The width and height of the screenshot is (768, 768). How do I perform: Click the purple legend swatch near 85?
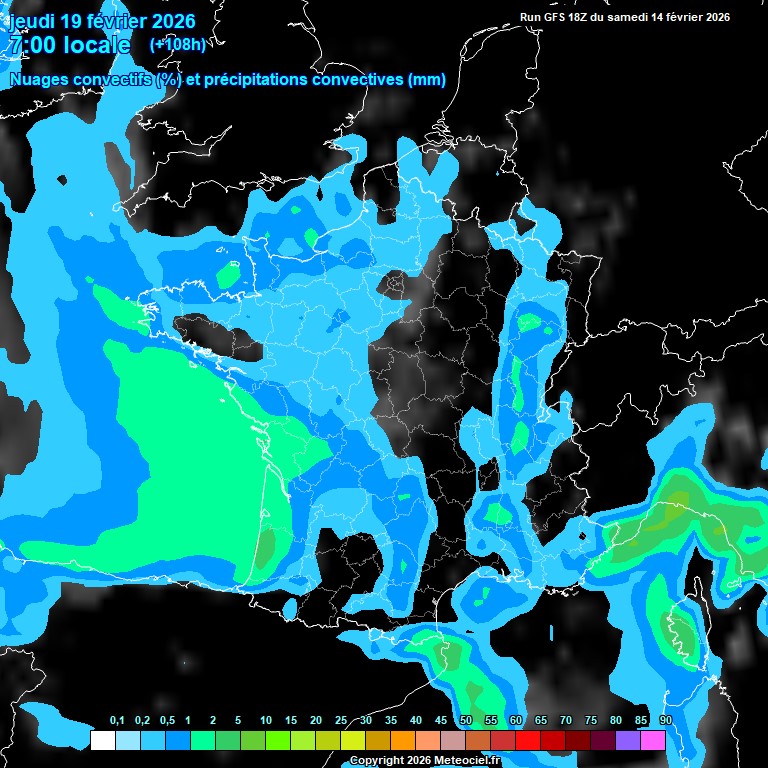pyautogui.click(x=627, y=740)
